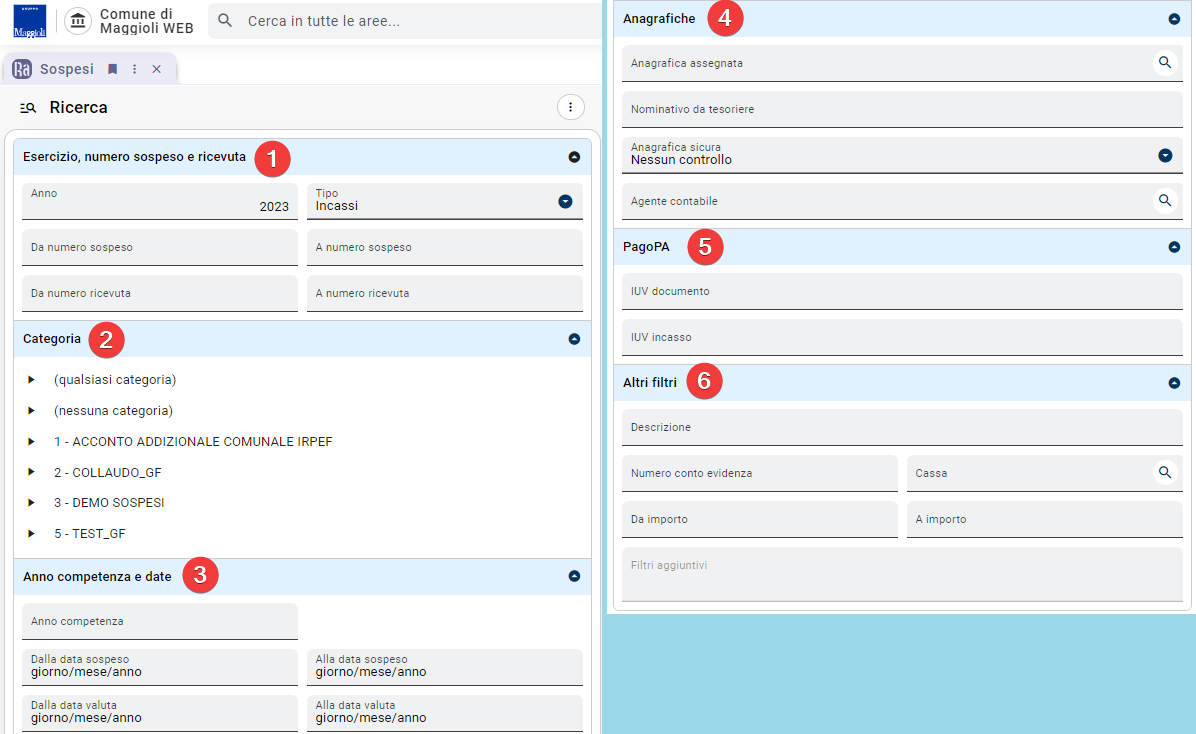Collapse the Altri filtri section
This screenshot has width=1196, height=734.
[x=1174, y=383]
